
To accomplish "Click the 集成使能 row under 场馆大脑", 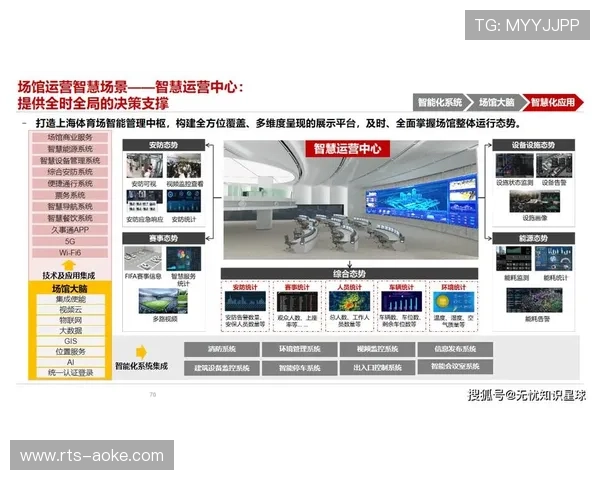I will tap(70, 299).
